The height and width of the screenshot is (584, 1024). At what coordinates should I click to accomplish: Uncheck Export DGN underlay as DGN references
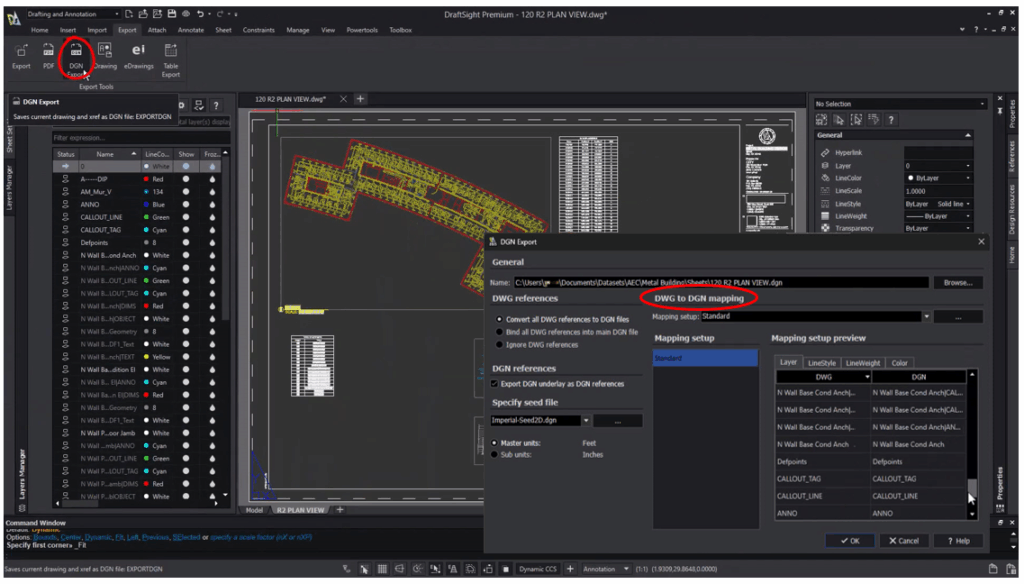pos(495,383)
